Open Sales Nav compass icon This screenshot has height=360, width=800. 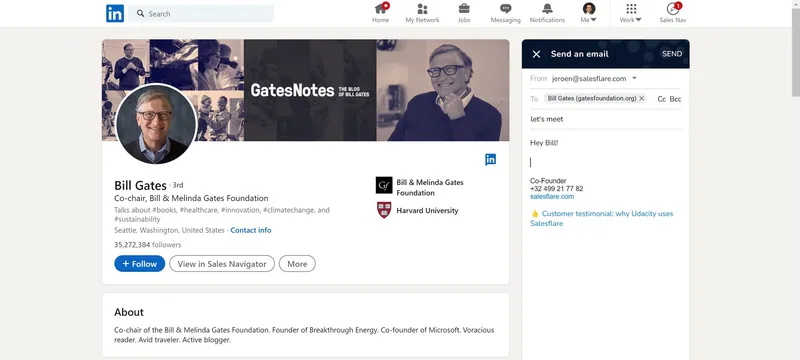(672, 9)
